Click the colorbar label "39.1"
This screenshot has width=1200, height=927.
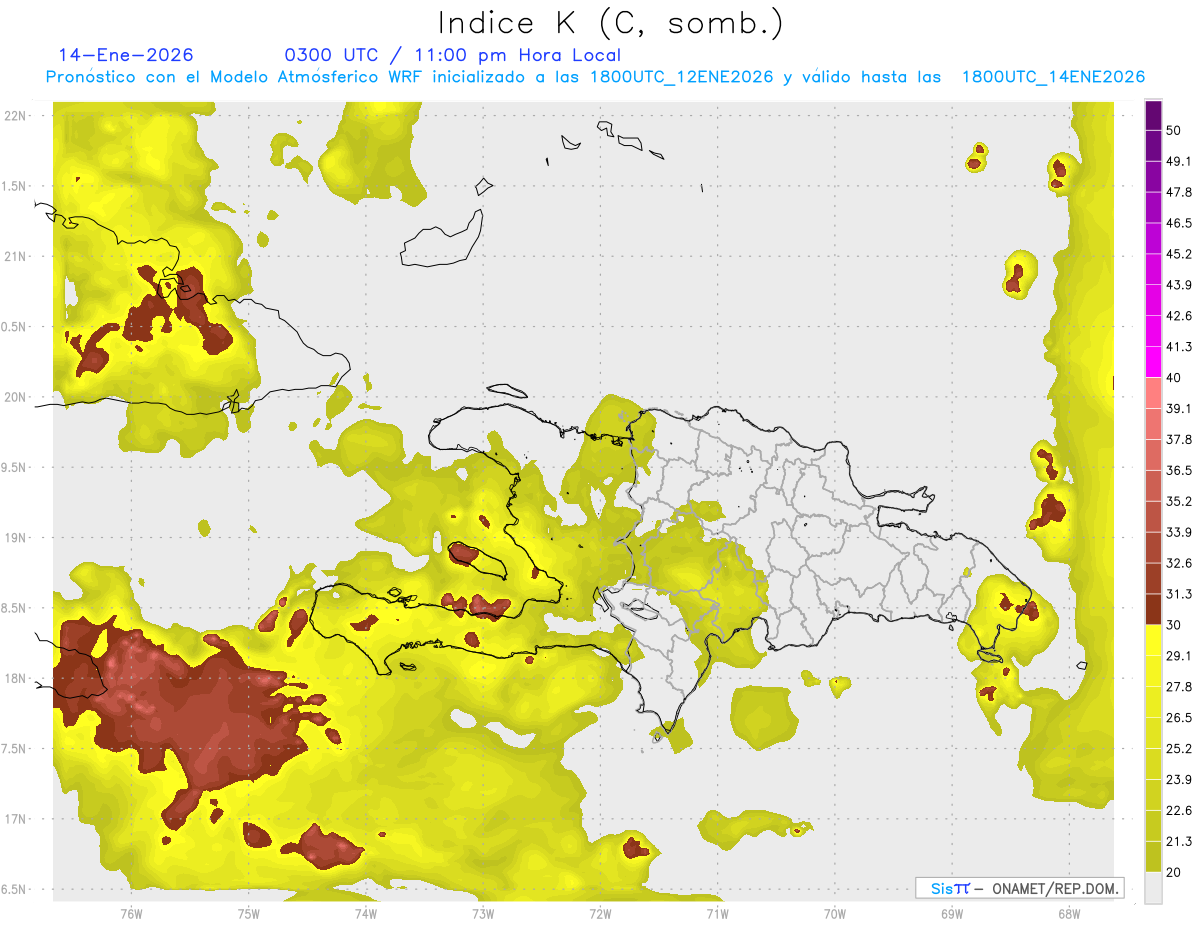(1179, 408)
